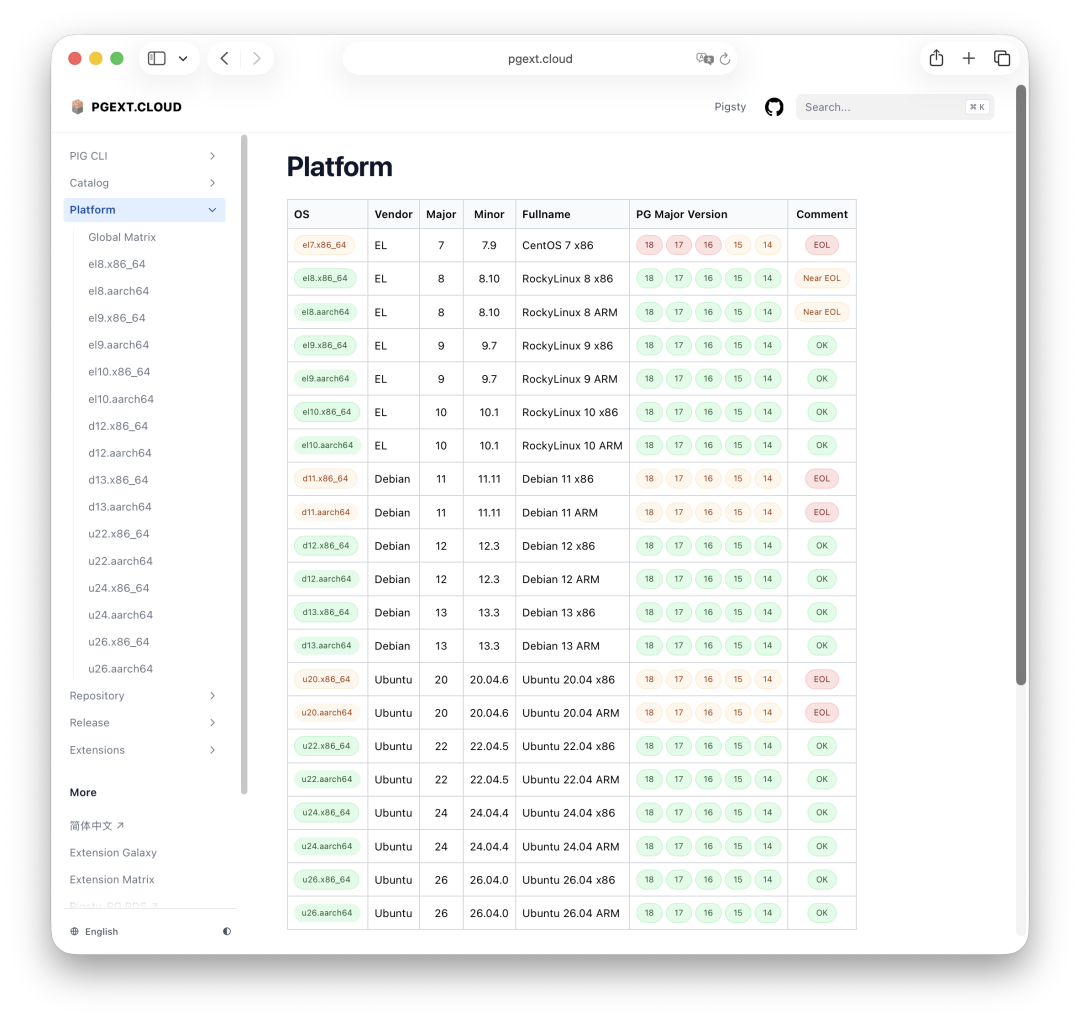Screen dimensions: 1080x1022
Task: Open the Extension Matrix link
Action: pyautogui.click(x=112, y=879)
